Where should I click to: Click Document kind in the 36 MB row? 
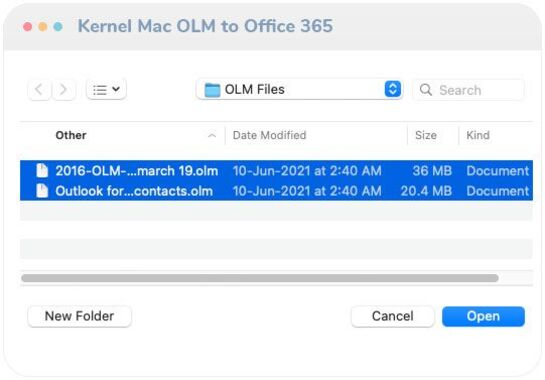[x=498, y=171]
